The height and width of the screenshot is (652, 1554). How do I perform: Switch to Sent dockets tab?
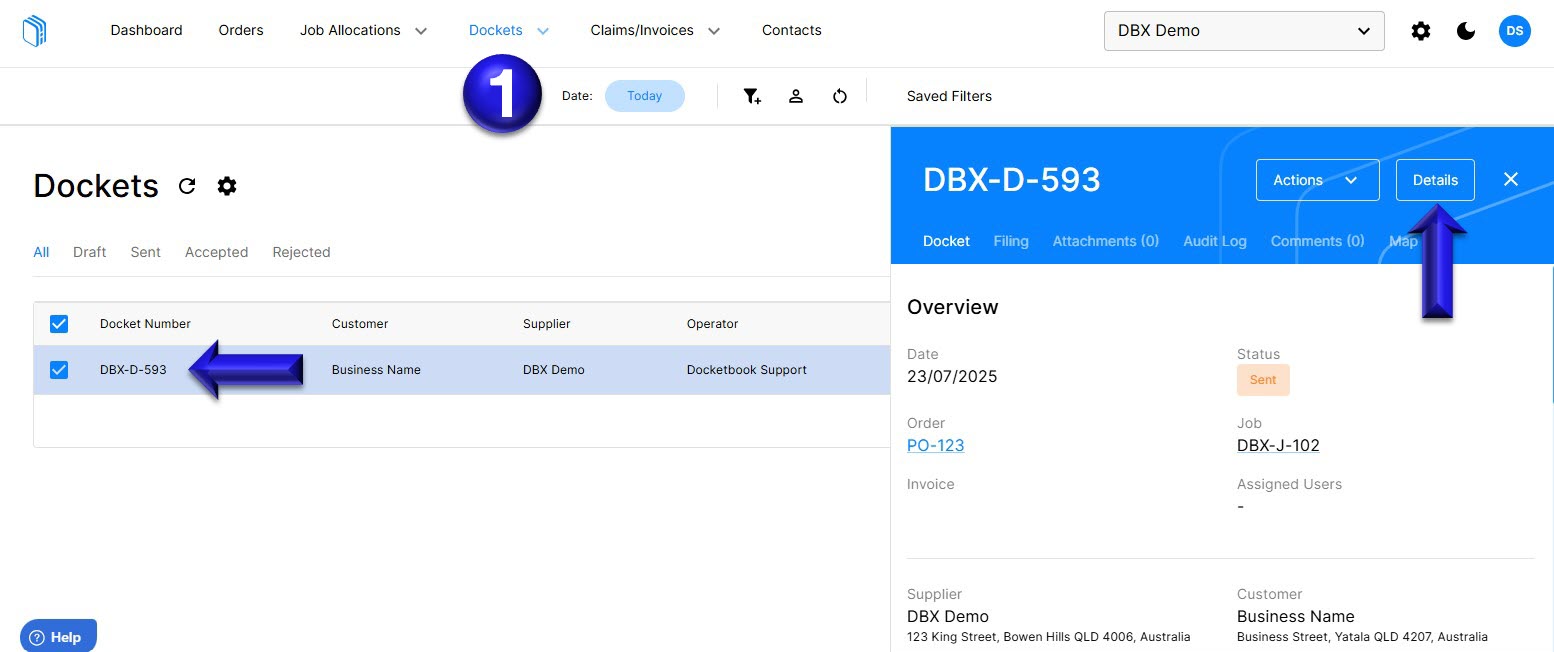145,252
